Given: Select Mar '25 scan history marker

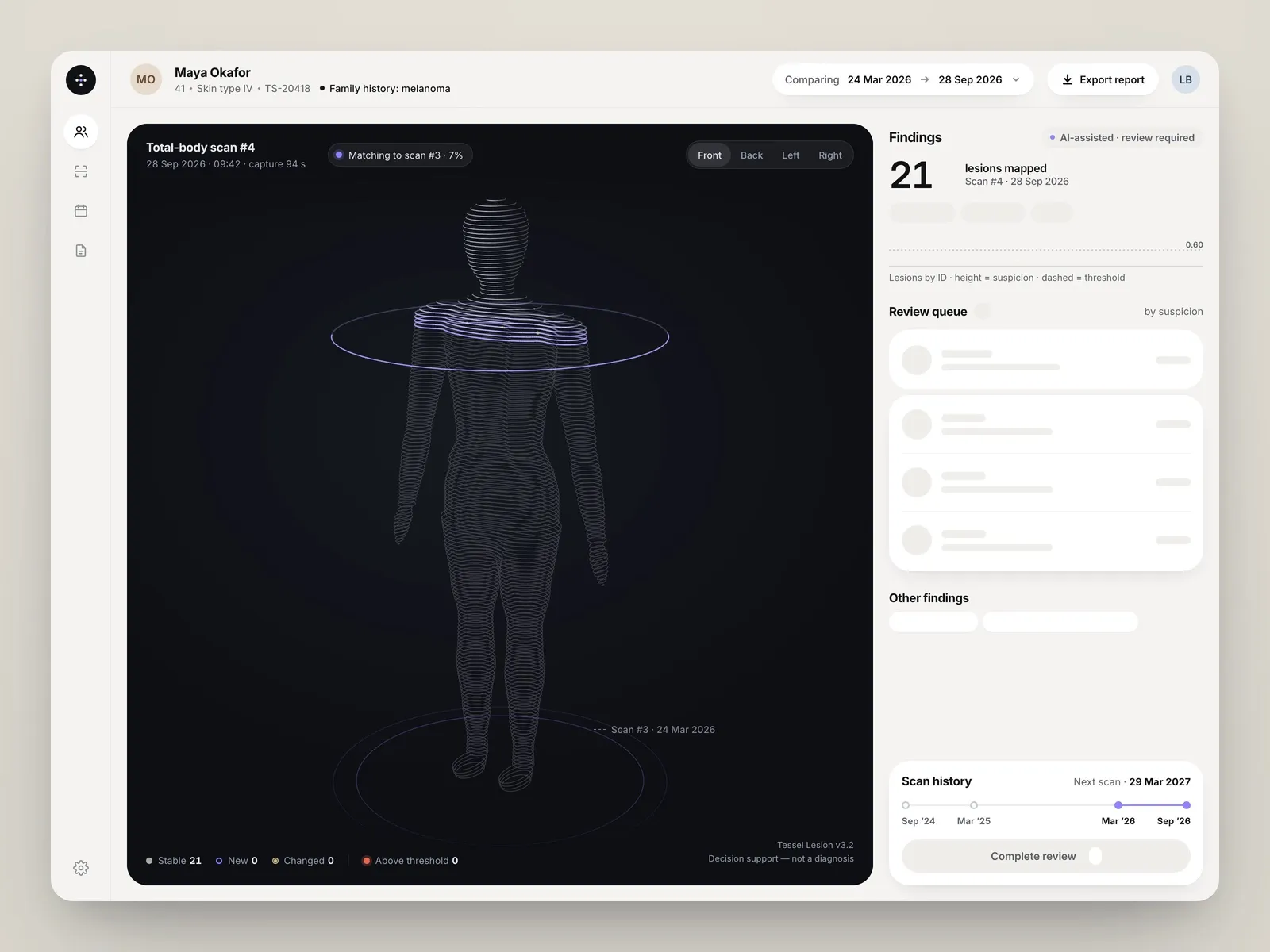Looking at the screenshot, I should (x=974, y=805).
